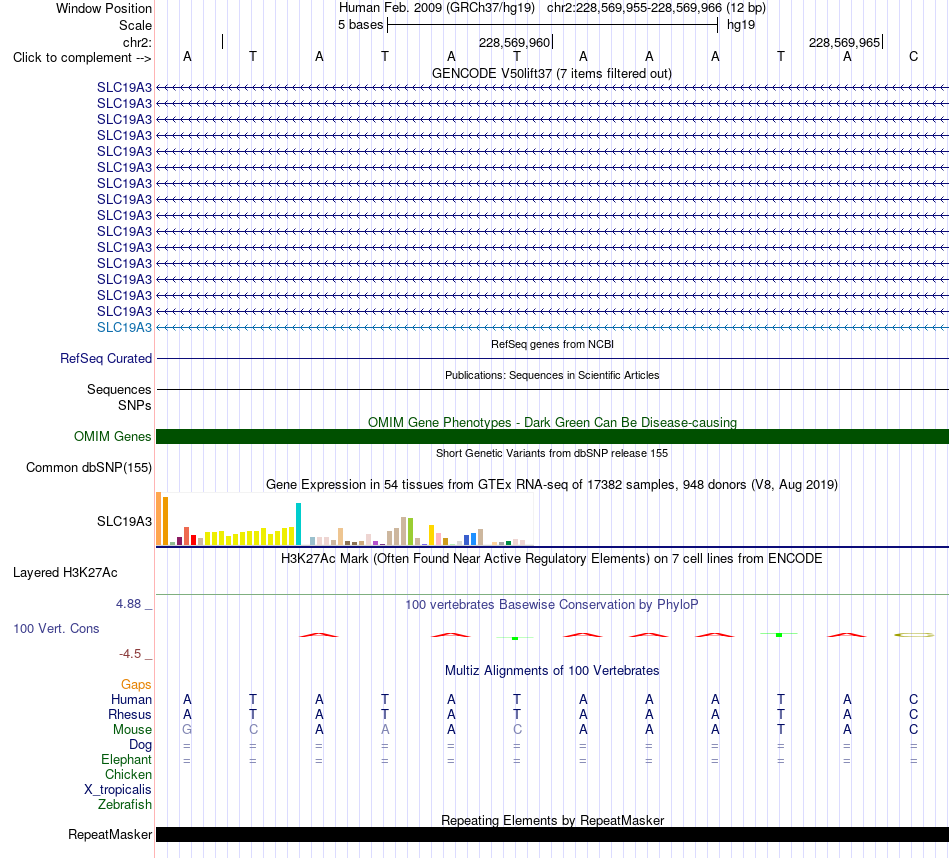This screenshot has height=858, width=950.
Task: Click the 4.88 PhyloP upper range value
Action: (x=128, y=604)
